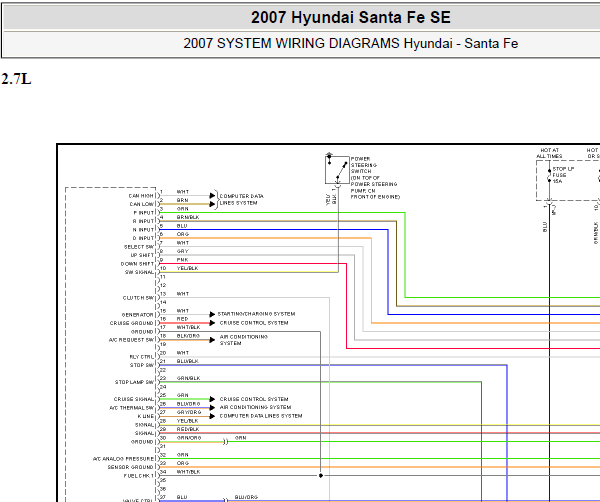Click the HOT AT ALL TIMES label
The image size is (600, 502).
[x=549, y=153]
